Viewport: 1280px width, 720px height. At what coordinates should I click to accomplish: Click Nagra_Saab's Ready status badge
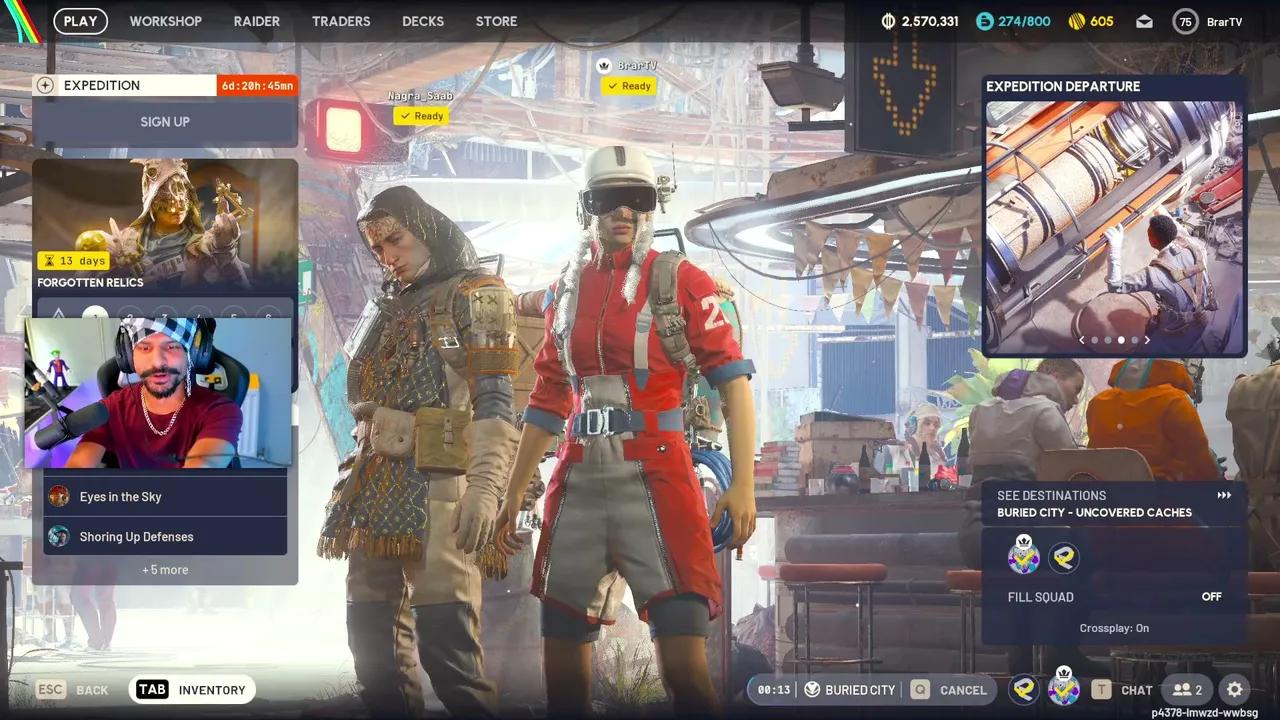(x=420, y=116)
